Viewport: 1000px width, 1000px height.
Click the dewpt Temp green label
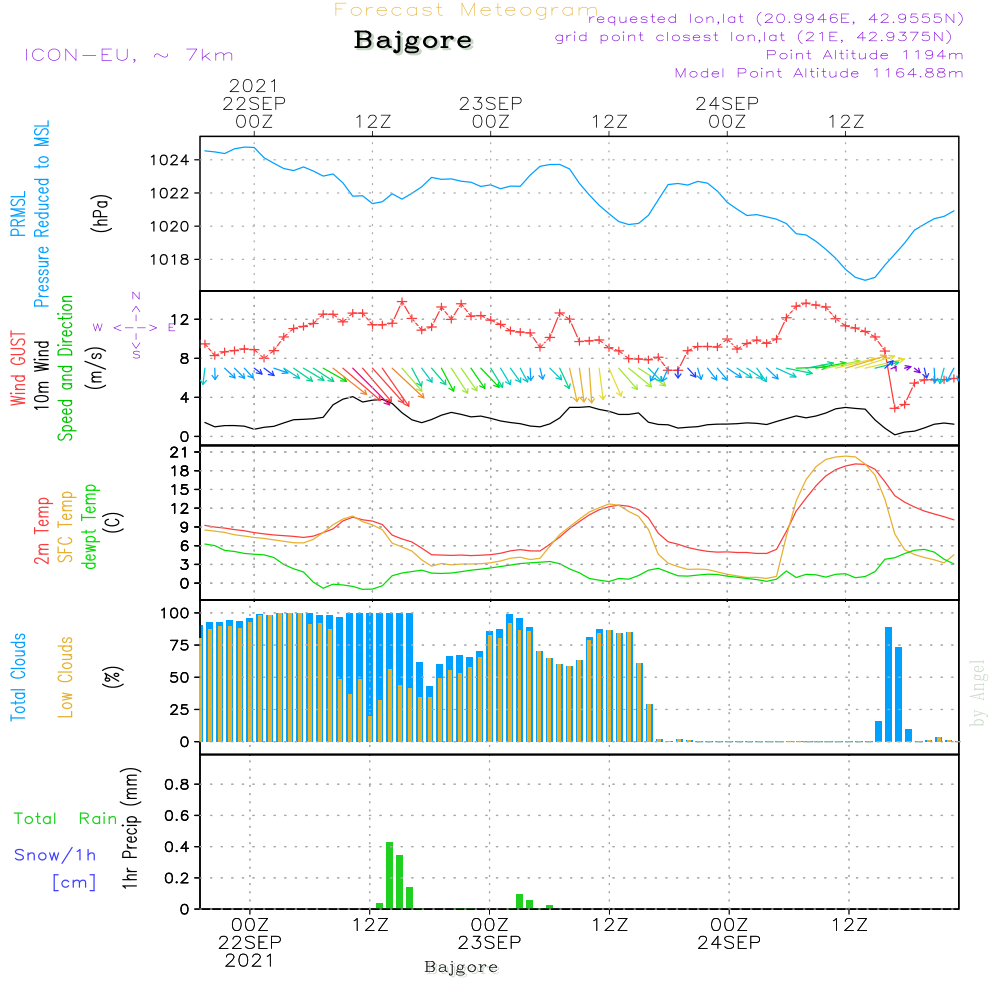tap(89, 527)
